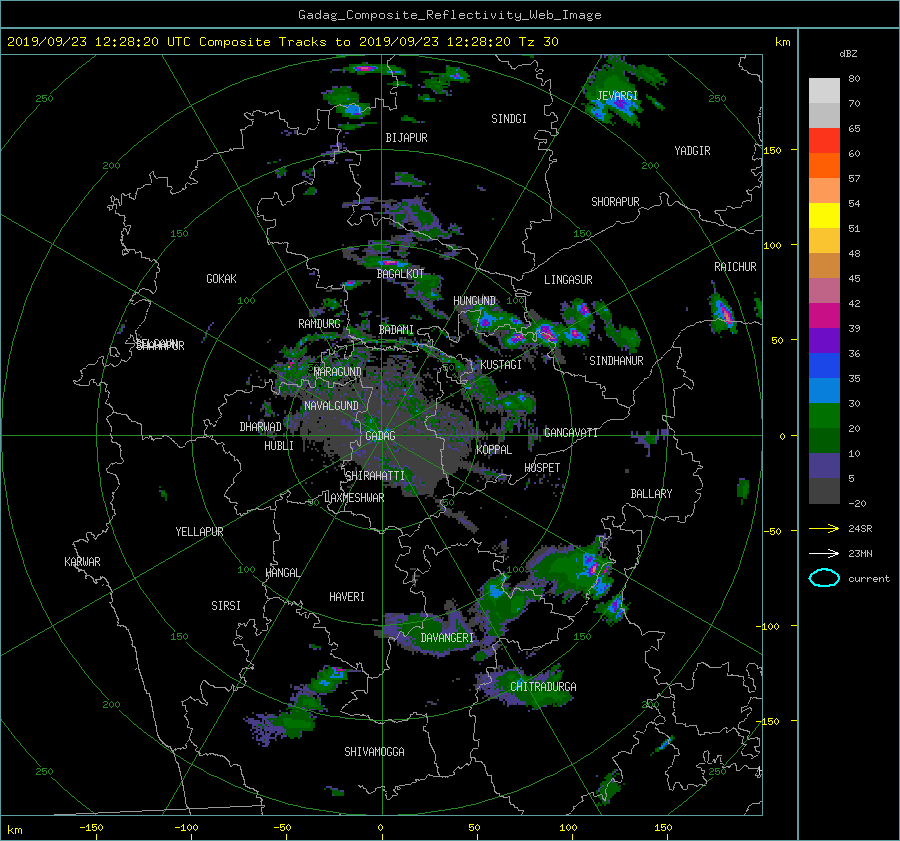Click the BADAMI label

point(396,330)
